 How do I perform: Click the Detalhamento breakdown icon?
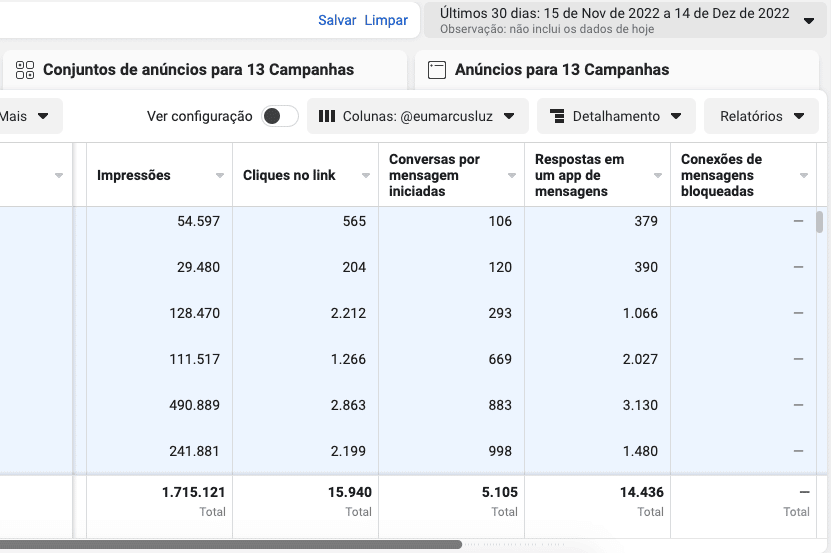click(557, 116)
